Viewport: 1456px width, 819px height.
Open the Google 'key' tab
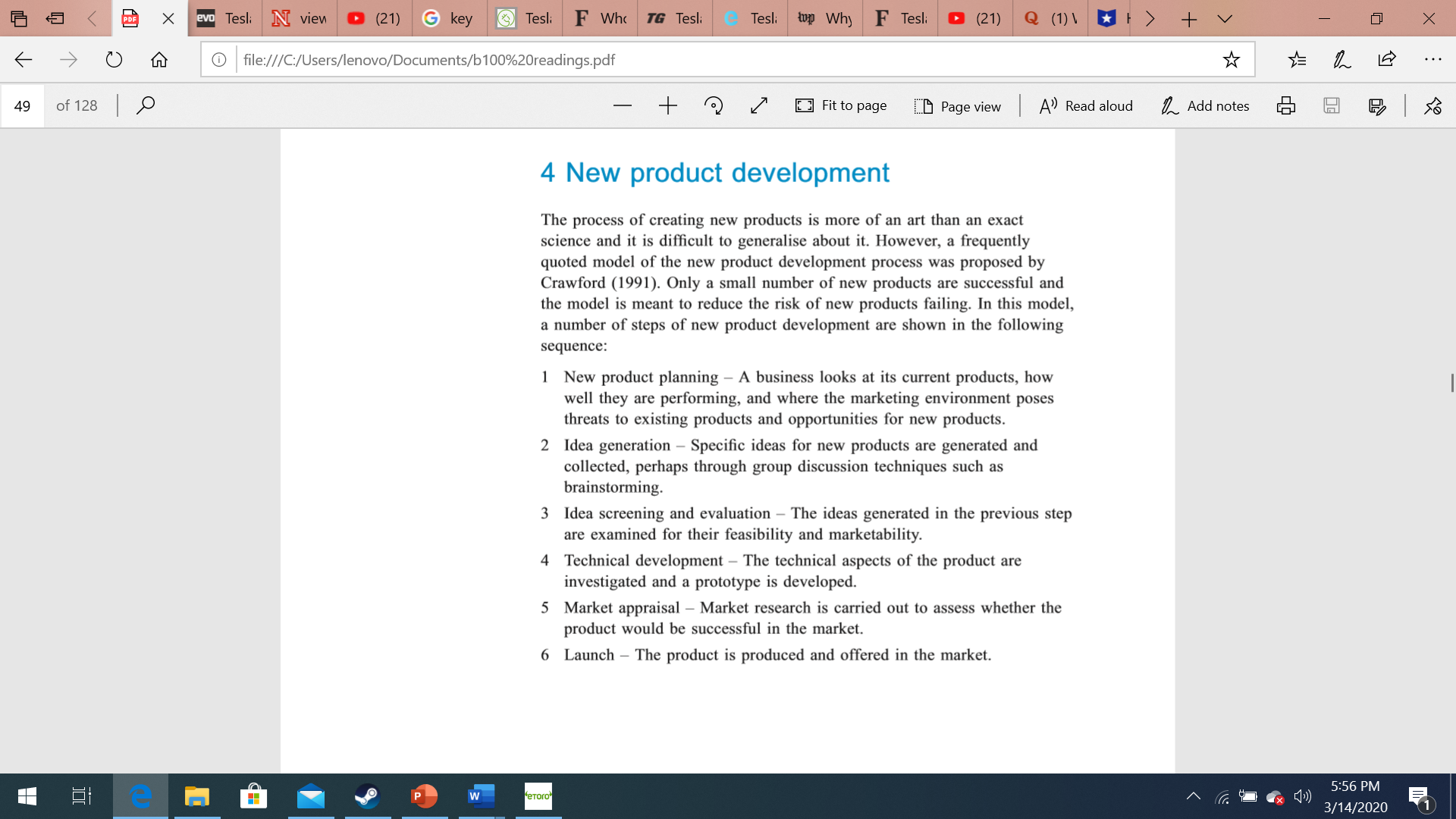point(450,18)
